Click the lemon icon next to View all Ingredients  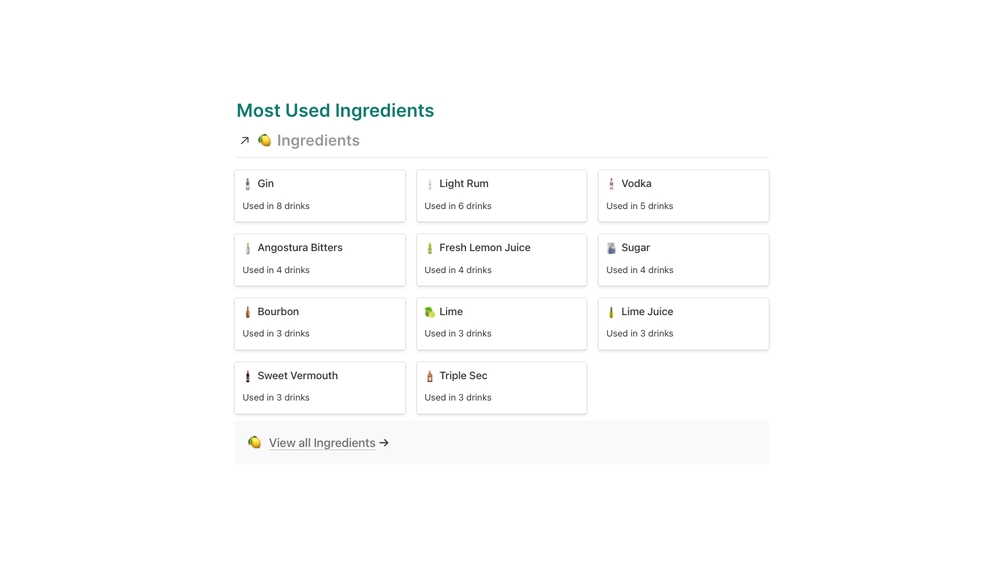click(x=255, y=443)
